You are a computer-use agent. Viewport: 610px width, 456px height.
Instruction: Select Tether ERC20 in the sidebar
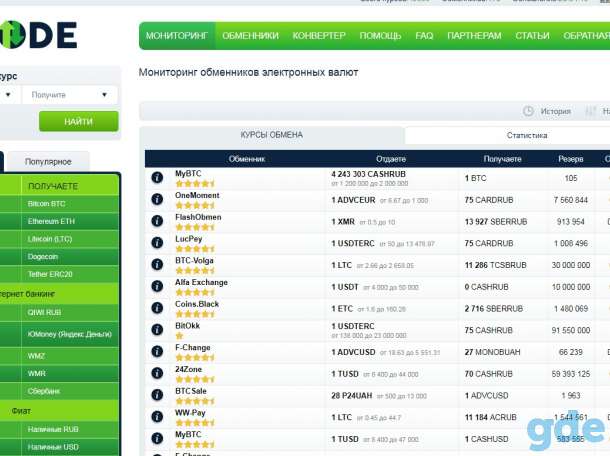click(x=50, y=274)
